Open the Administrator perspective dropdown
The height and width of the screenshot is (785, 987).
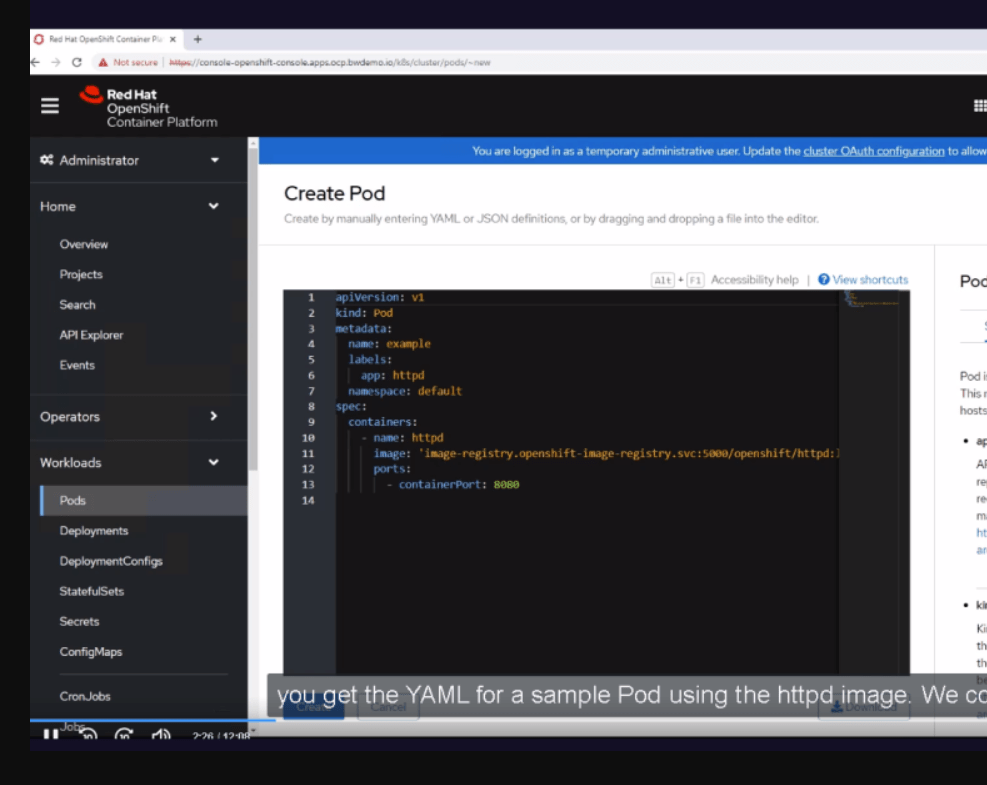coord(130,160)
